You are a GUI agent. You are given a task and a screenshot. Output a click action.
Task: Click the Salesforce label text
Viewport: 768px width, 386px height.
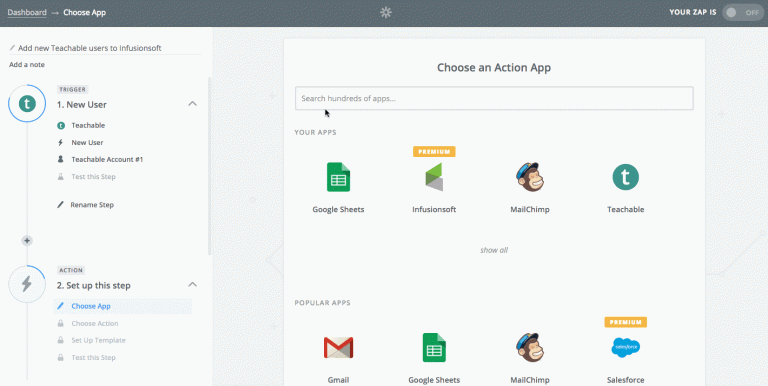point(625,380)
